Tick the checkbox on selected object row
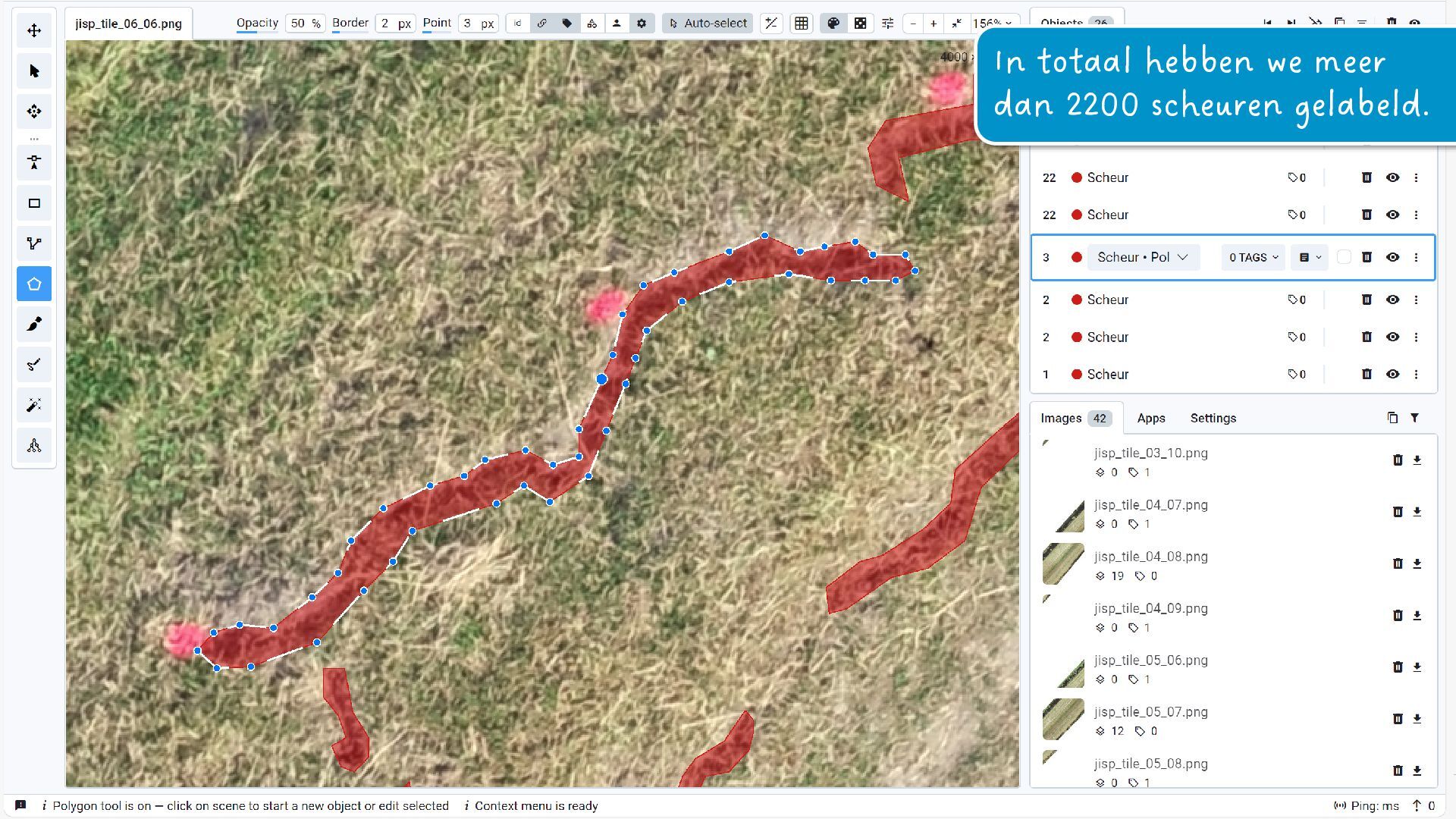Viewport: 1456px width, 819px height. (x=1344, y=257)
